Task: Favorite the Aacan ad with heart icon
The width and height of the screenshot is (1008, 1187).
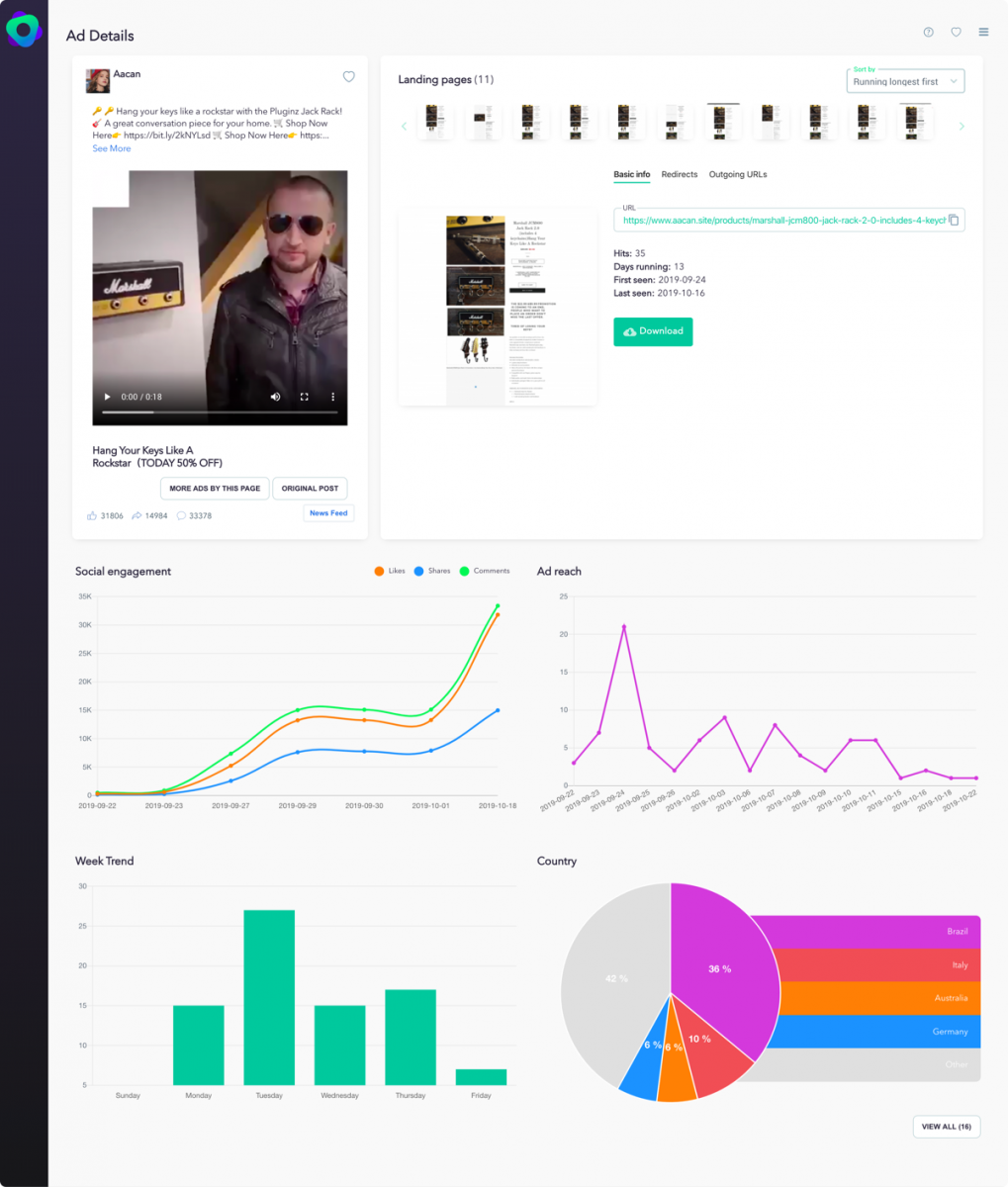Action: 348,77
